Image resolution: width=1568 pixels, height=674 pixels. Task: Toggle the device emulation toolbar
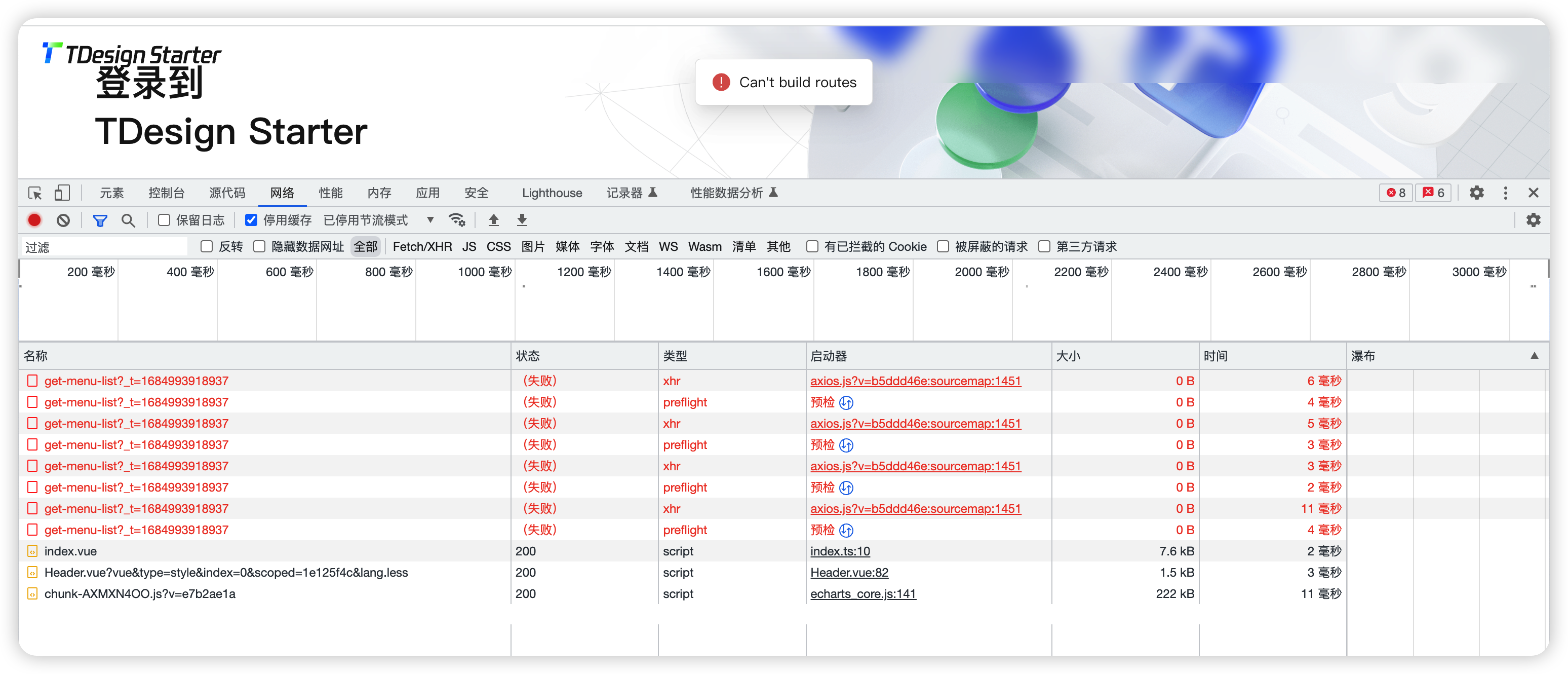(61, 193)
